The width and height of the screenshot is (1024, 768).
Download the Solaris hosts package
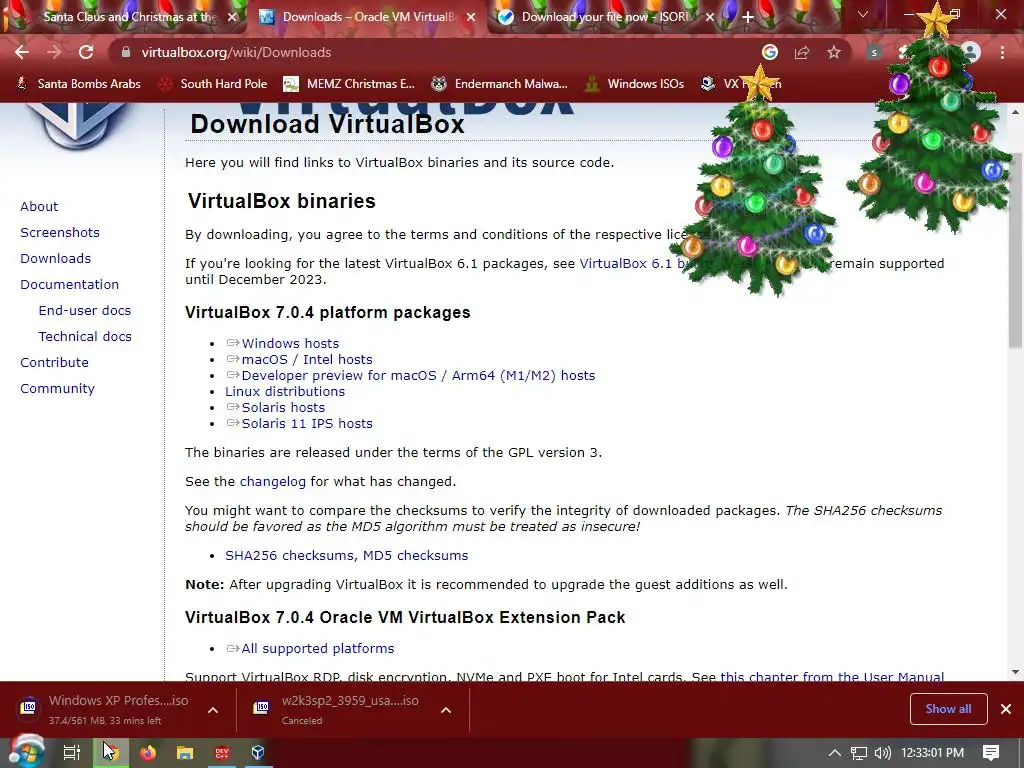pos(283,408)
